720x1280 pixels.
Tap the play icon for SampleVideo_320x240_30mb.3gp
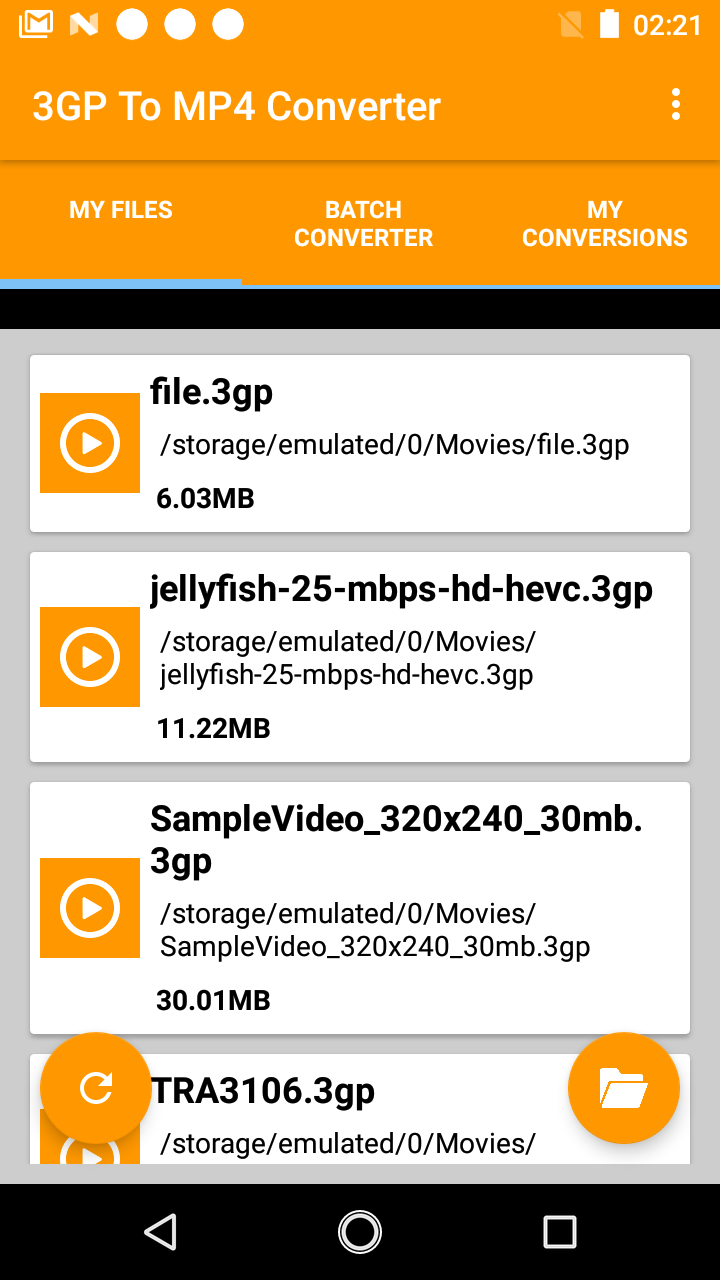90,908
